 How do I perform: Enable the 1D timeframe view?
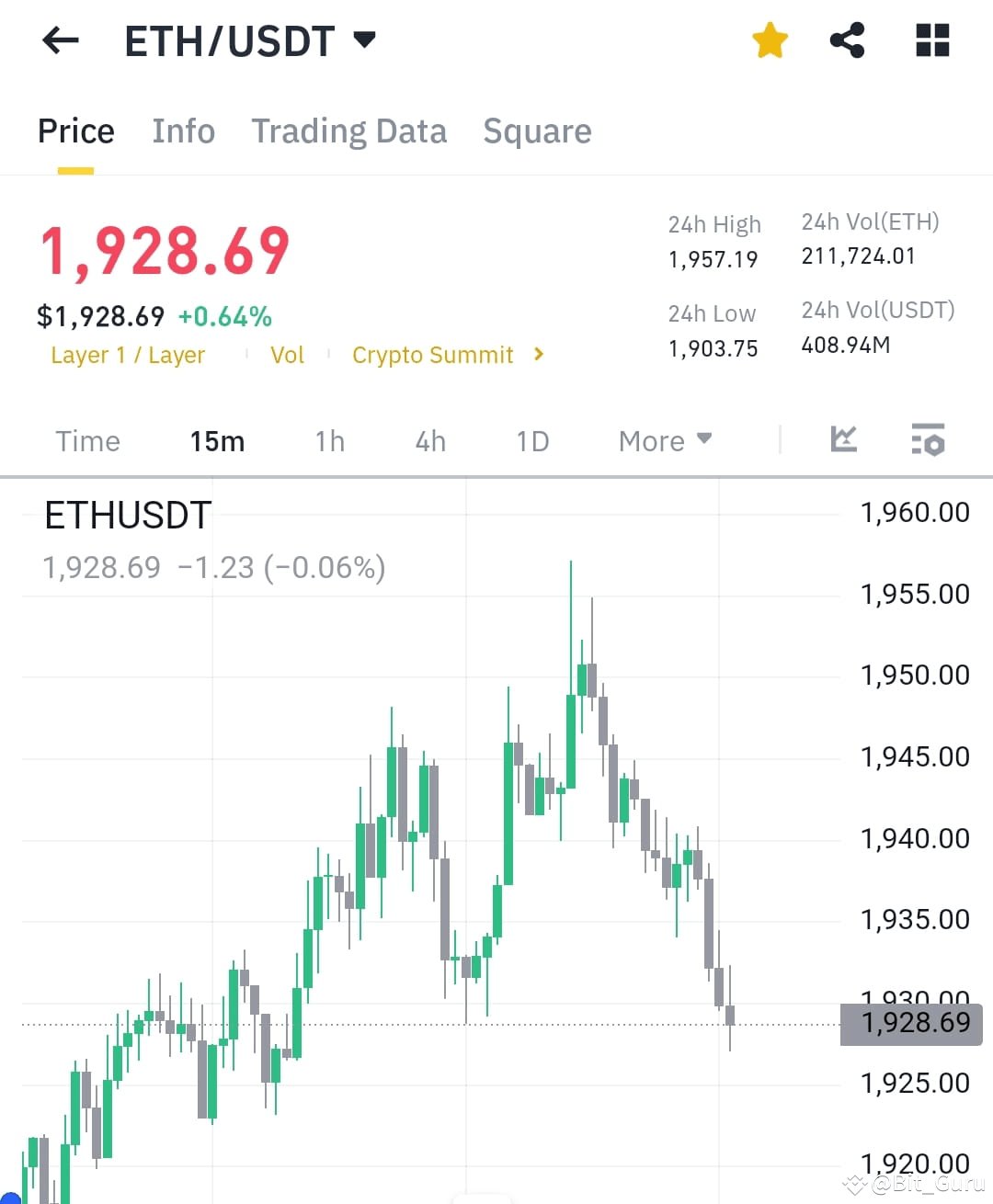[x=531, y=441]
